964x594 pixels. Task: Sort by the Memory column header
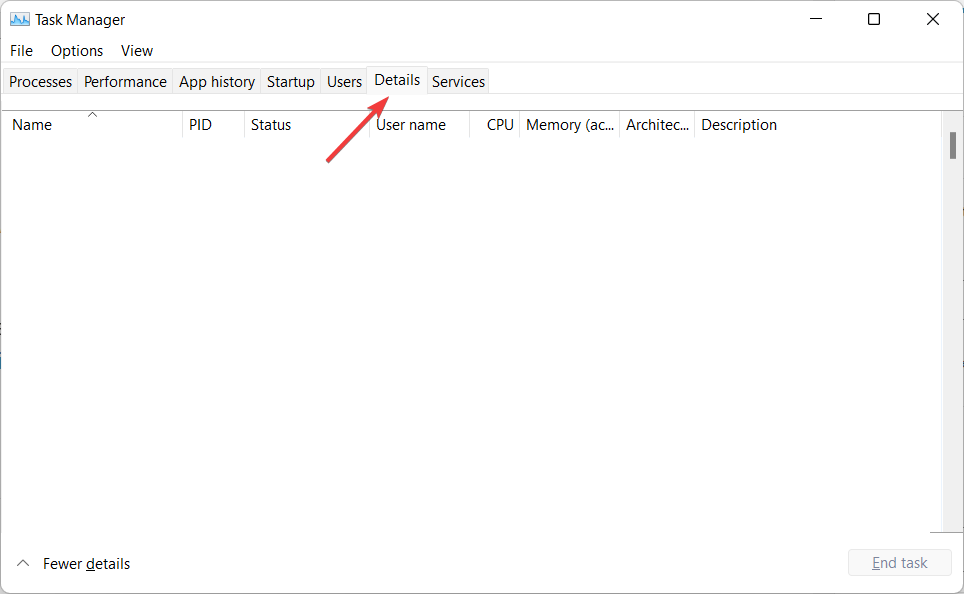(570, 125)
